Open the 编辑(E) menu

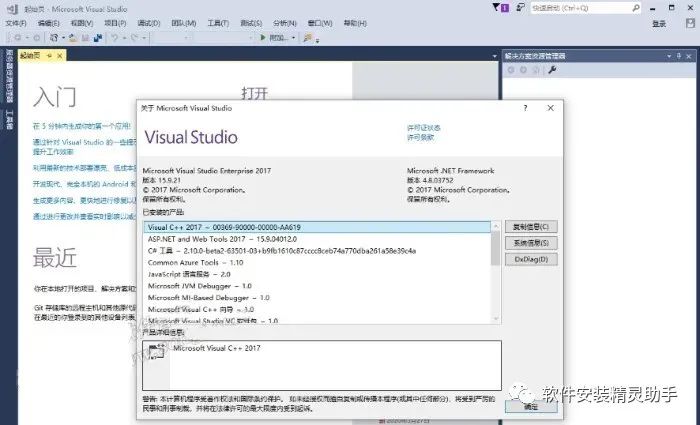click(48, 23)
